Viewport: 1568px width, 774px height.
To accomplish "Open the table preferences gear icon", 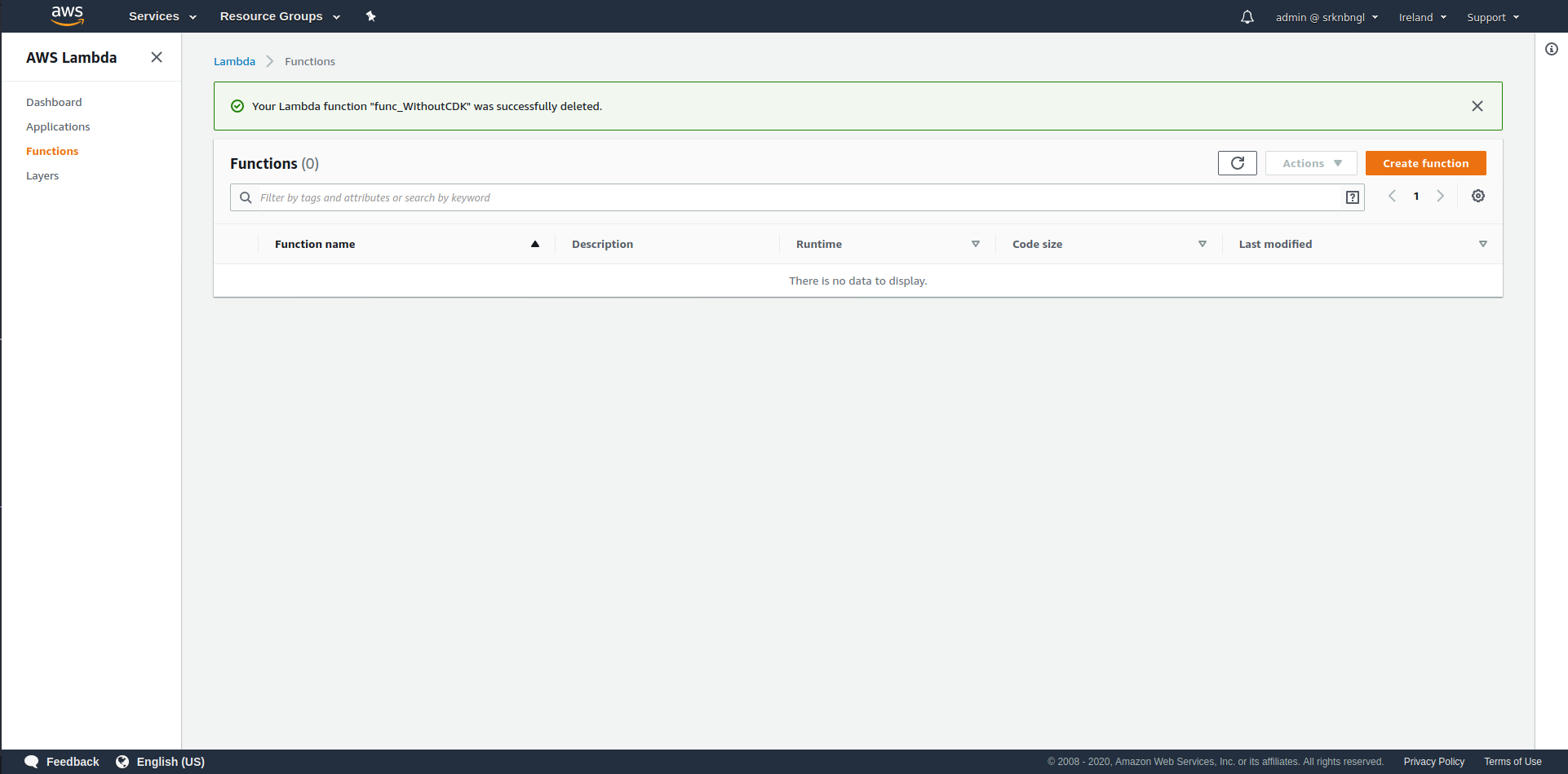I will pos(1478,196).
